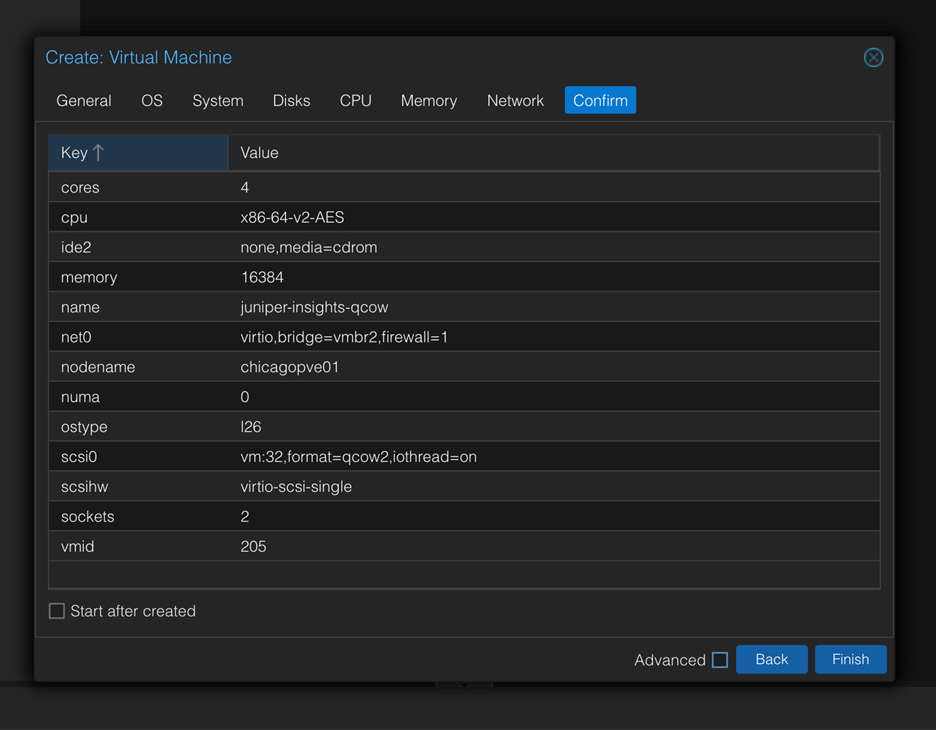The width and height of the screenshot is (936, 730).
Task: Select the Confirm tab
Action: pos(600,101)
